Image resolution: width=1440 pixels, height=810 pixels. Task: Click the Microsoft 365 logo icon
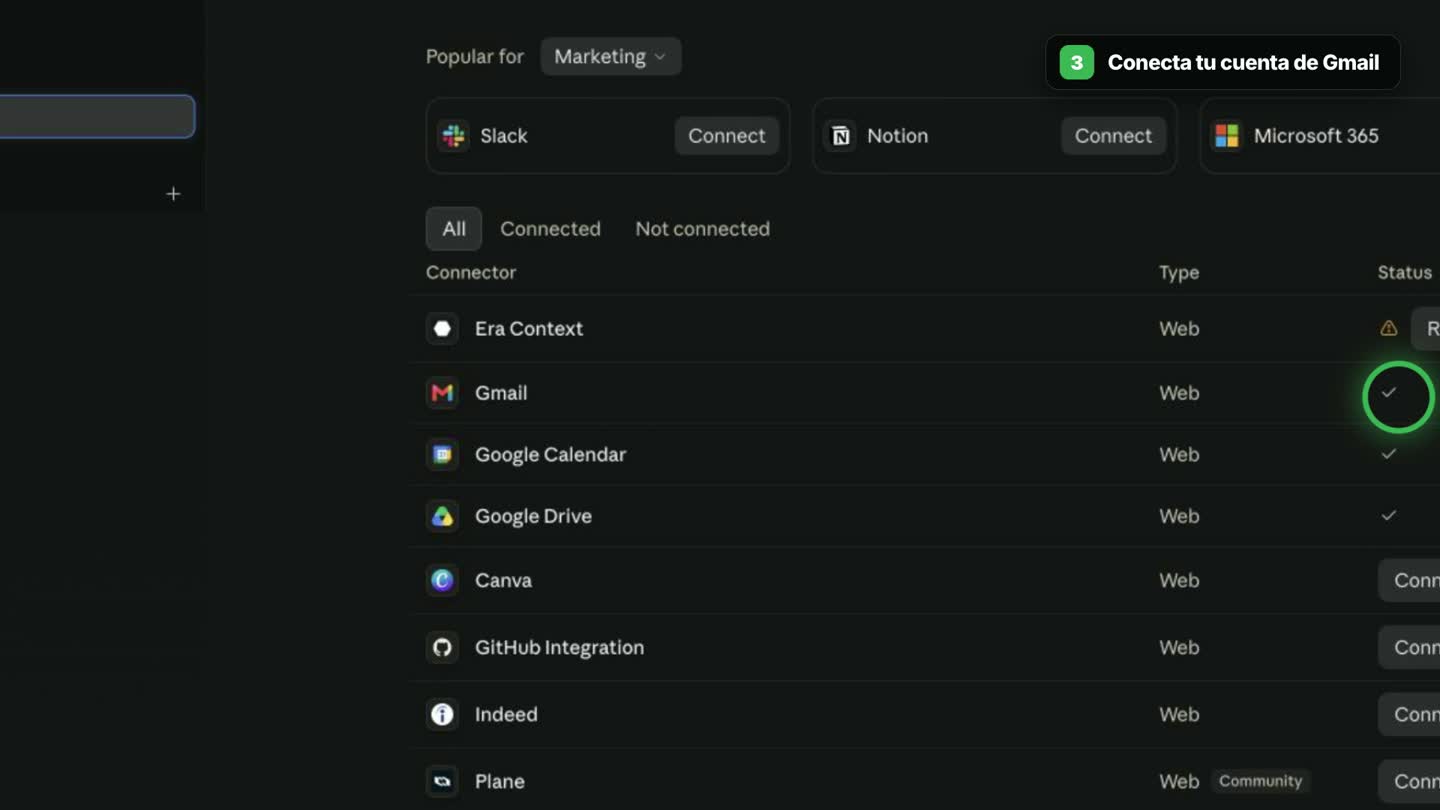[1227, 136]
